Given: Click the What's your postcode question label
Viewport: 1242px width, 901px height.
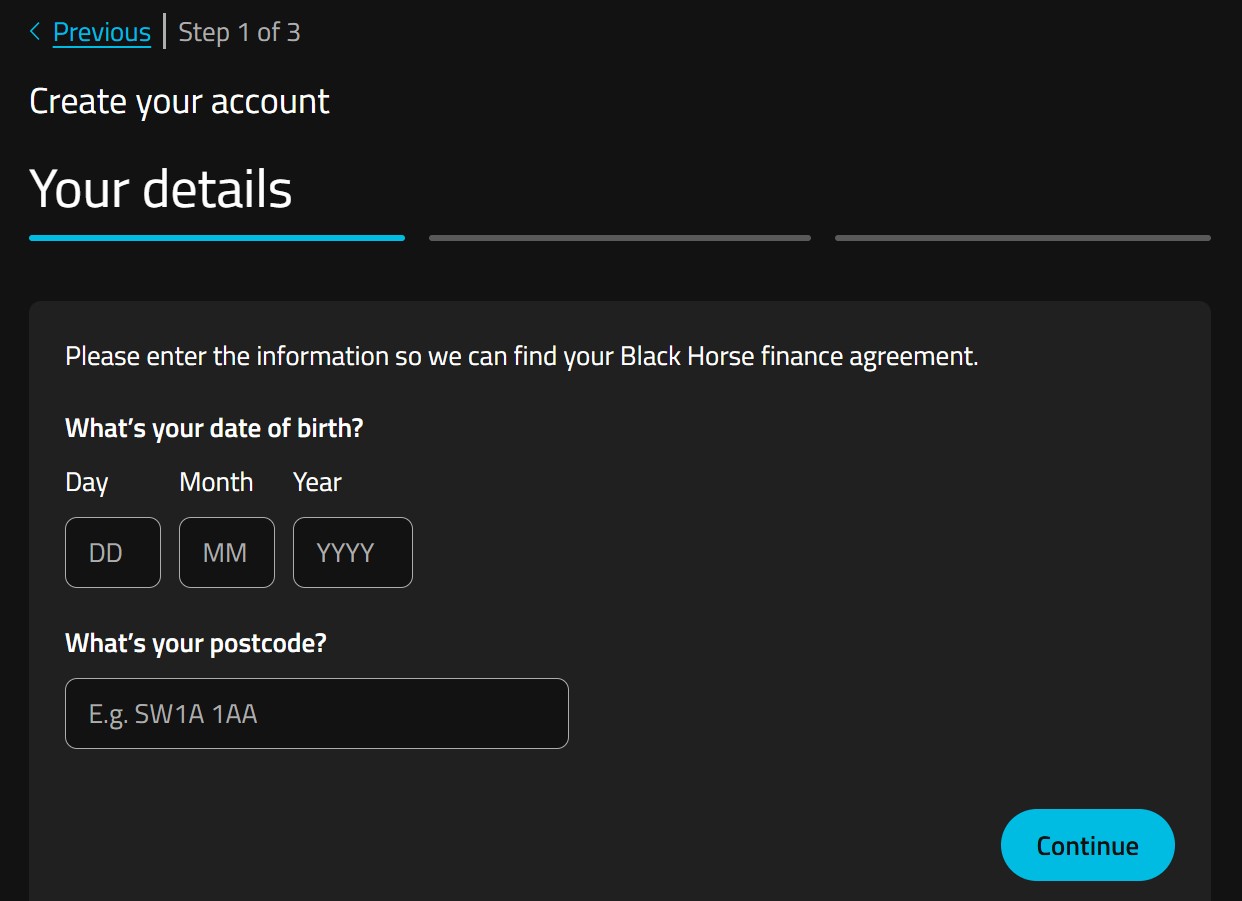Looking at the screenshot, I should coord(196,643).
